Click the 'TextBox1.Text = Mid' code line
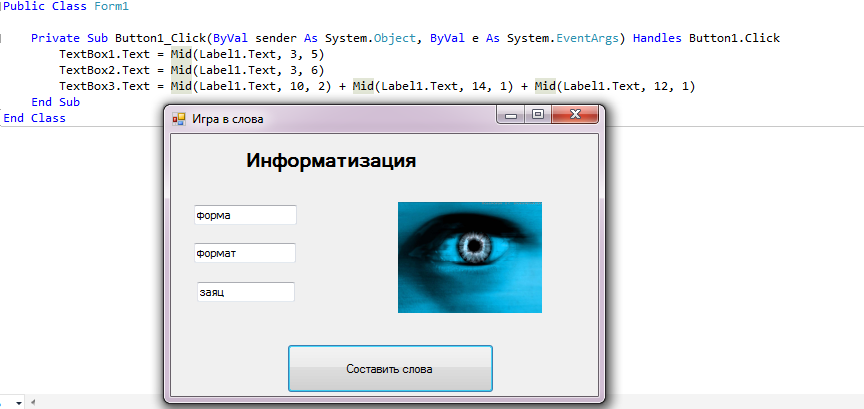864x409 pixels. point(192,55)
